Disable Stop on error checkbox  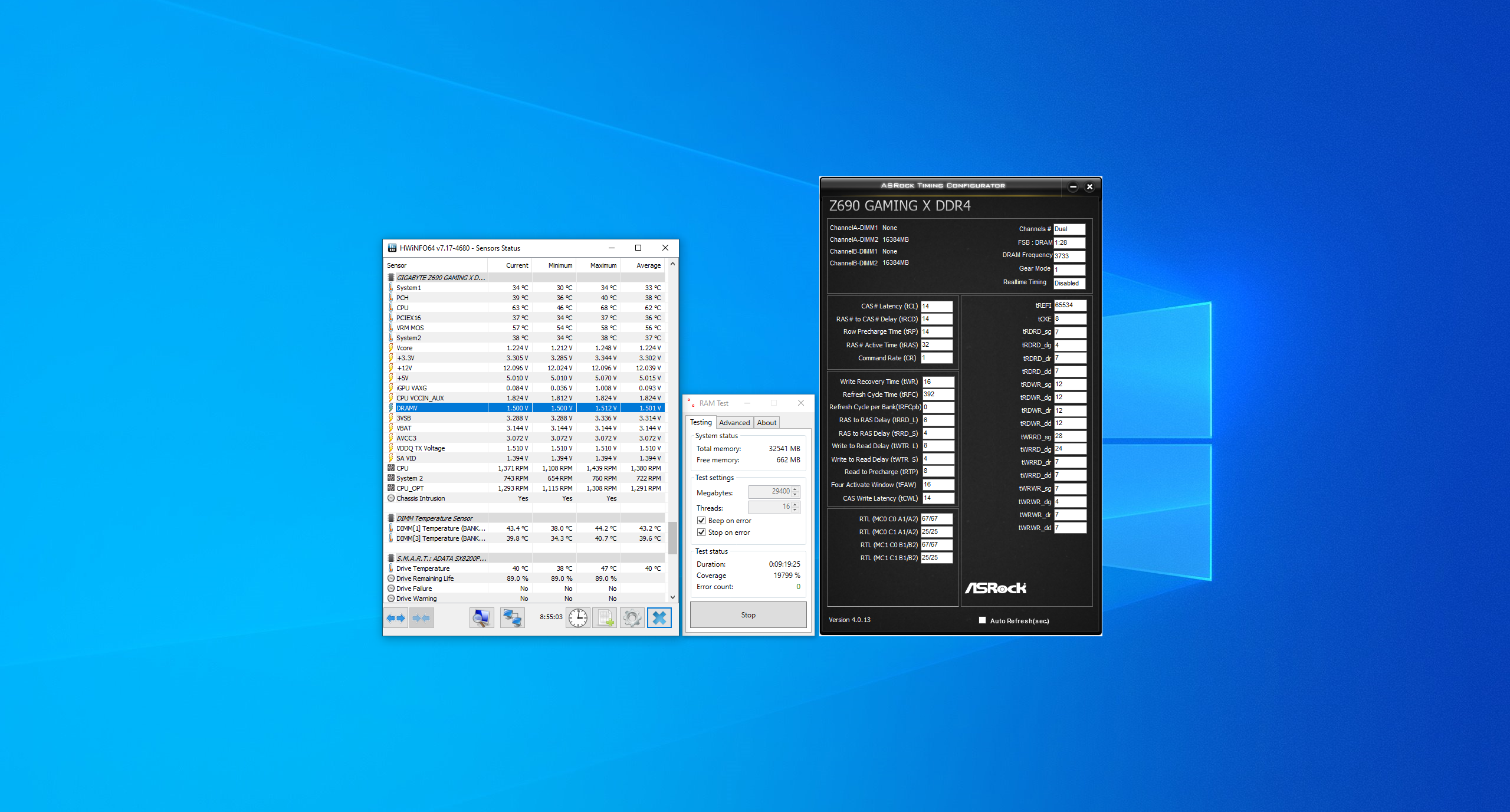701,532
